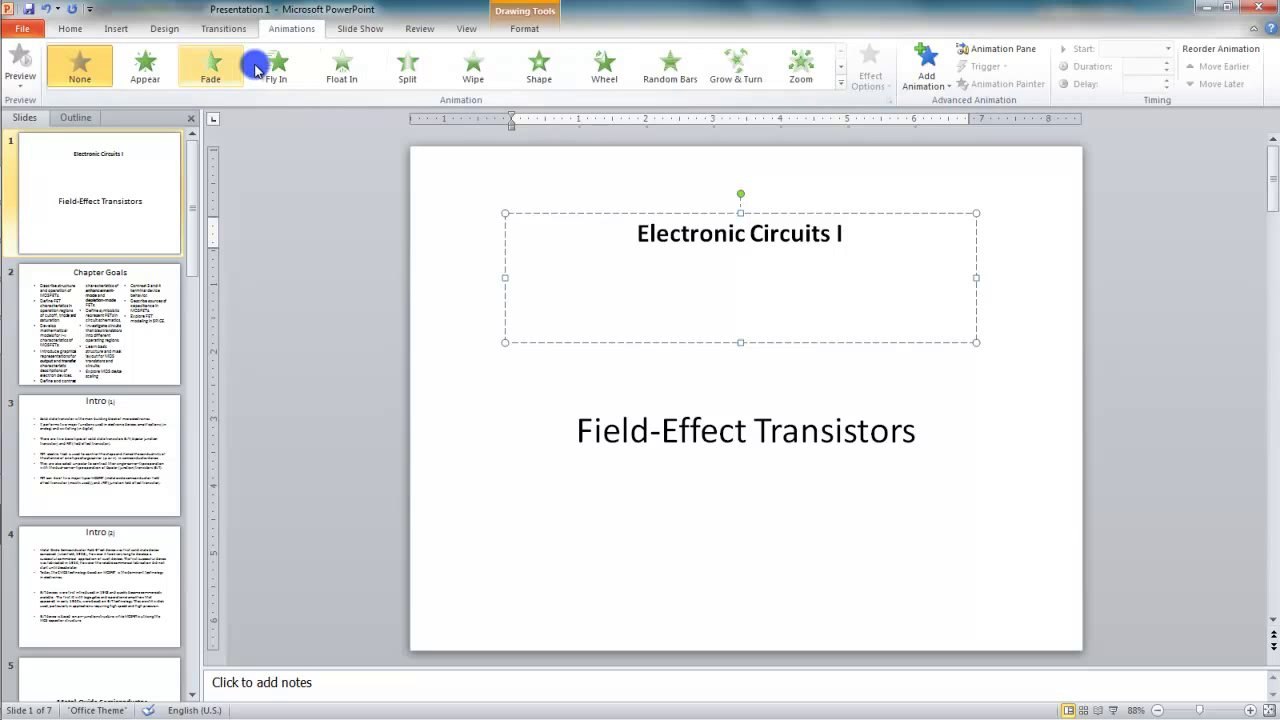Viewport: 1280px width, 720px height.
Task: Open Customize Quick Access Toolbar dropdown
Action: [x=90, y=9]
